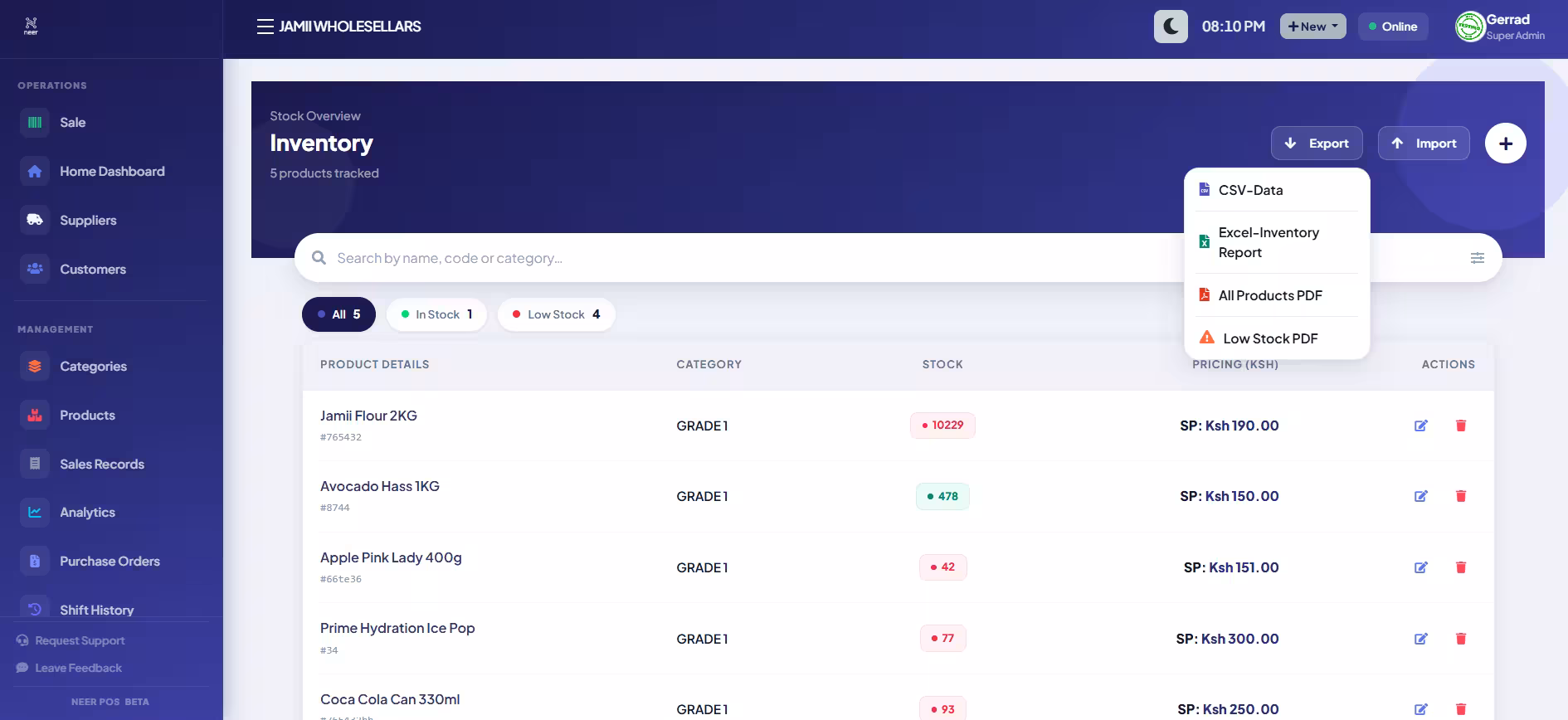The width and height of the screenshot is (1568, 720).
Task: Add new product with plus button
Action: click(x=1505, y=144)
